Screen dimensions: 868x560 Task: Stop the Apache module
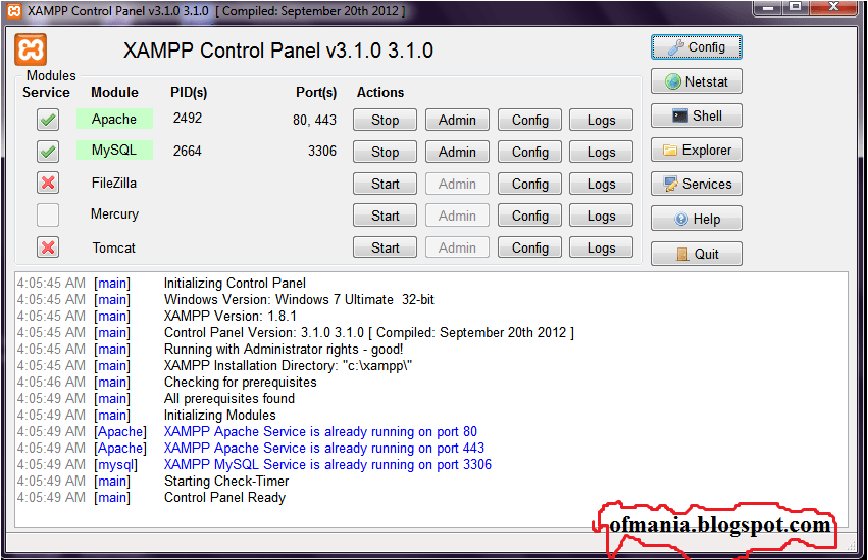pyautogui.click(x=385, y=120)
